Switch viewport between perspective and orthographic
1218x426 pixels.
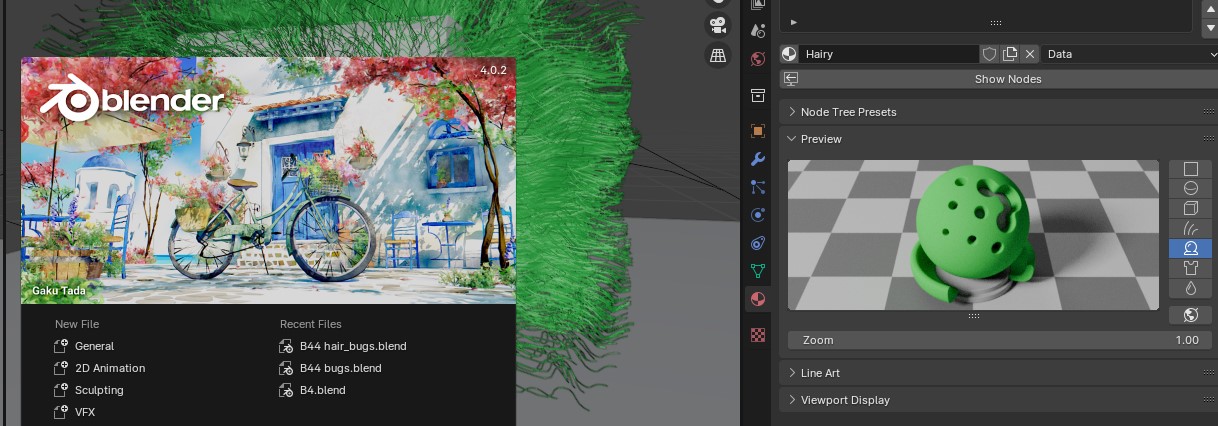tap(717, 56)
